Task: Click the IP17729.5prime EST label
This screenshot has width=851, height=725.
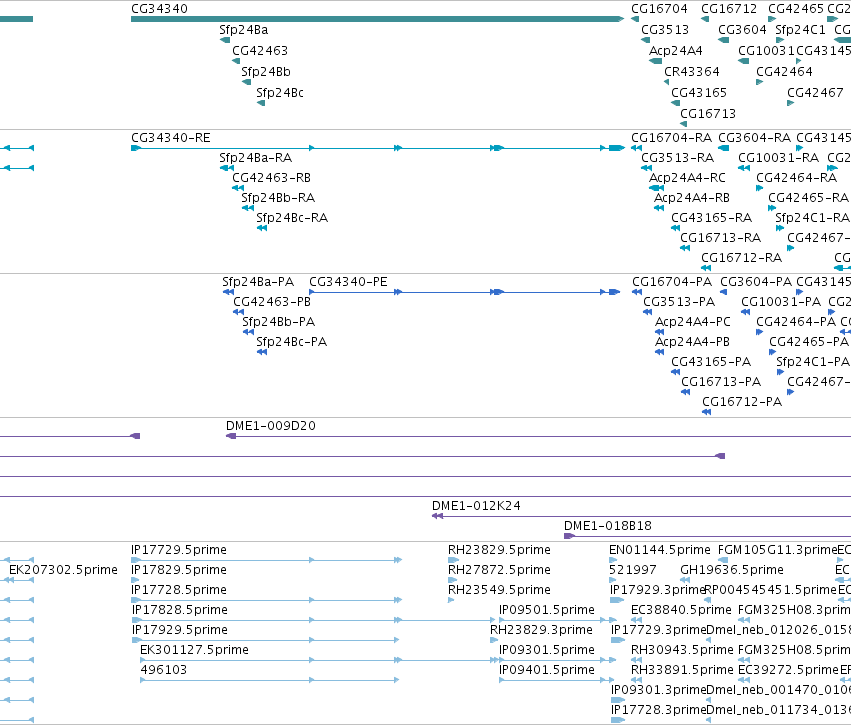Action: coord(179,551)
